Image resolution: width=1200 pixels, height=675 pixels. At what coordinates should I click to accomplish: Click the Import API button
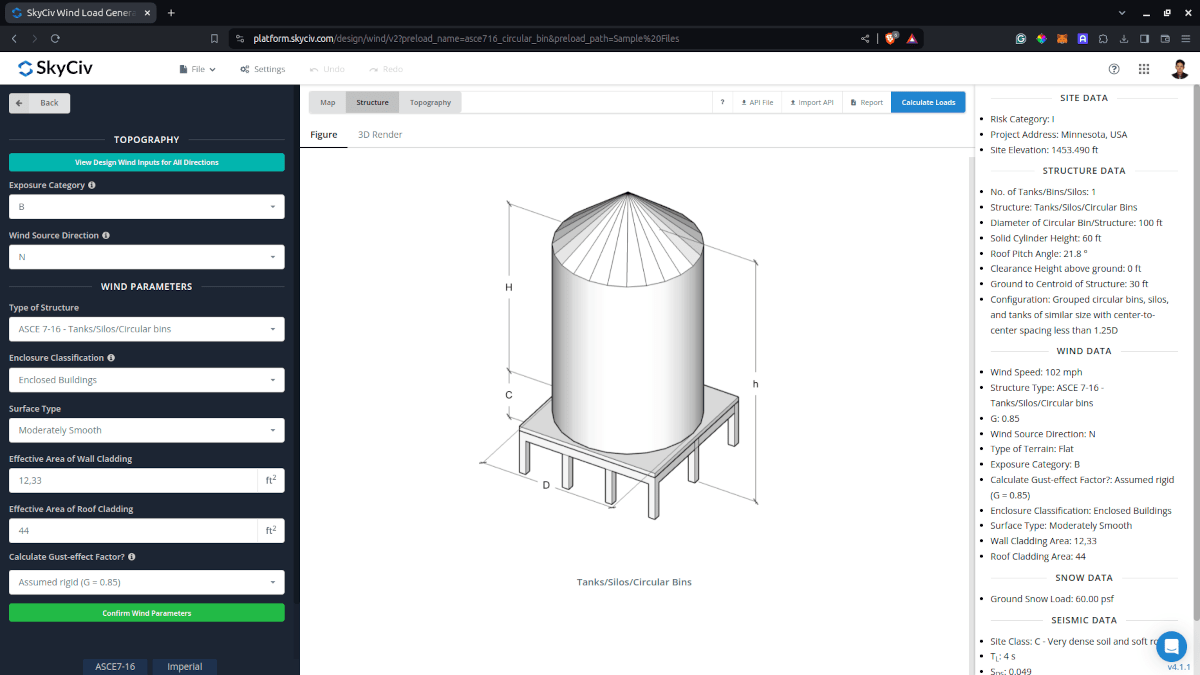pos(811,102)
